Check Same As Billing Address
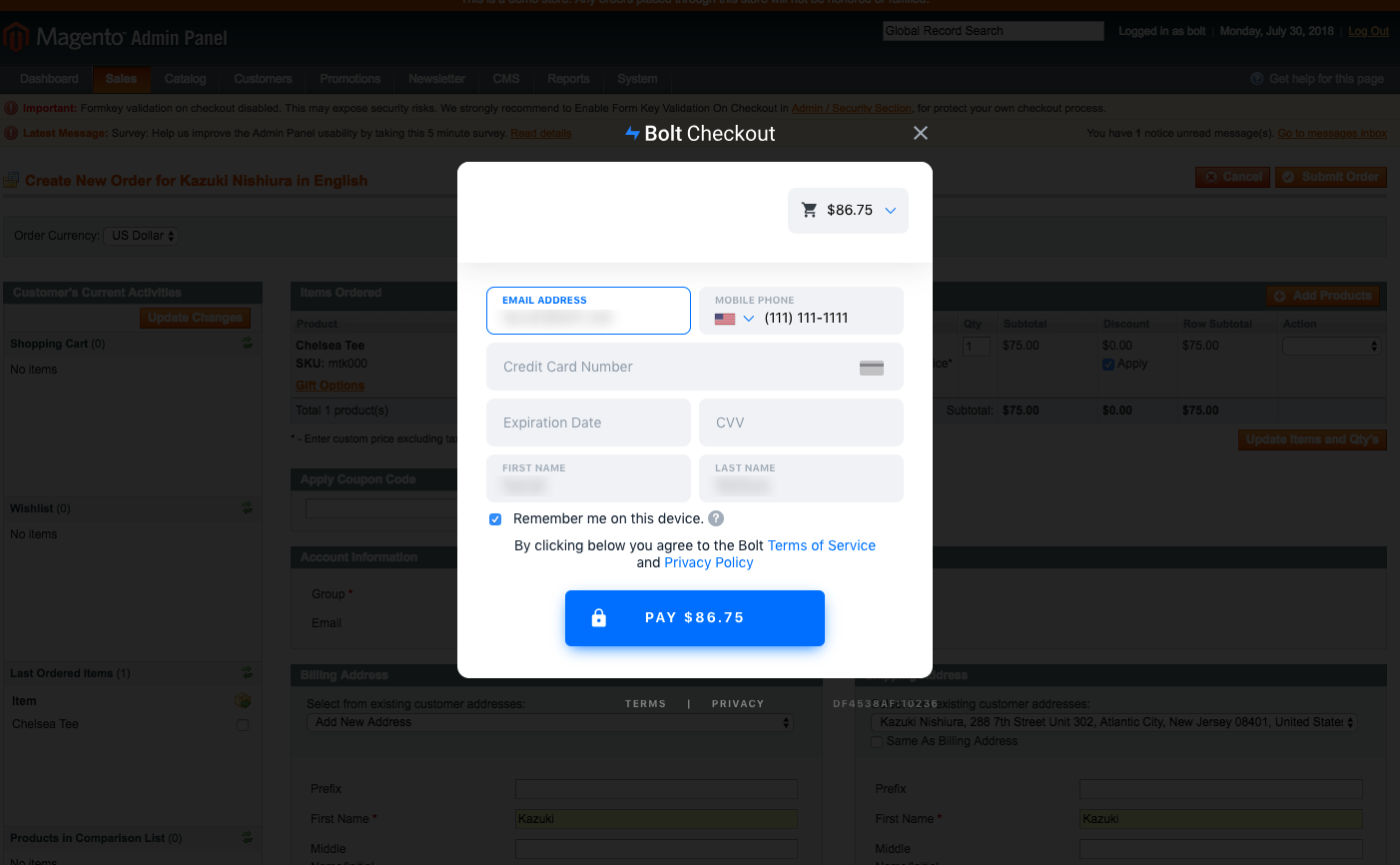Screen dimensions: 1400x865 pyautogui.click(x=877, y=742)
